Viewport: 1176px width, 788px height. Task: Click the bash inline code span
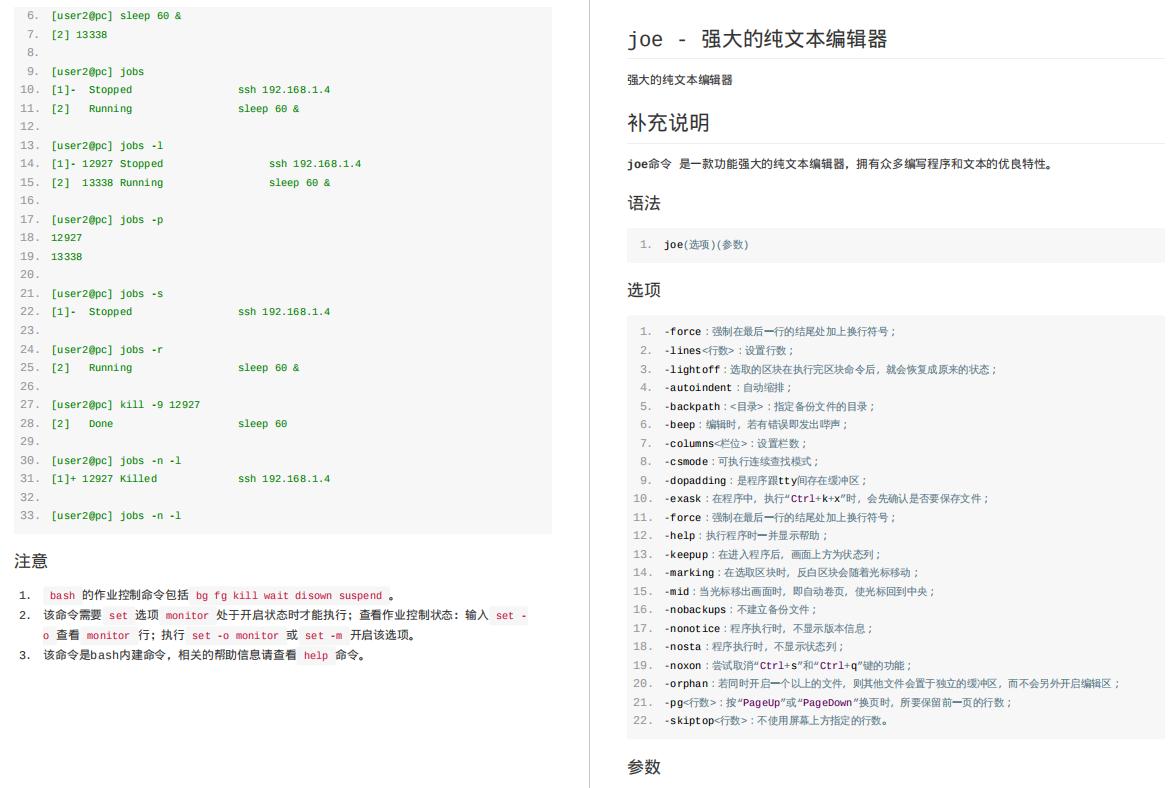[x=62, y=597]
